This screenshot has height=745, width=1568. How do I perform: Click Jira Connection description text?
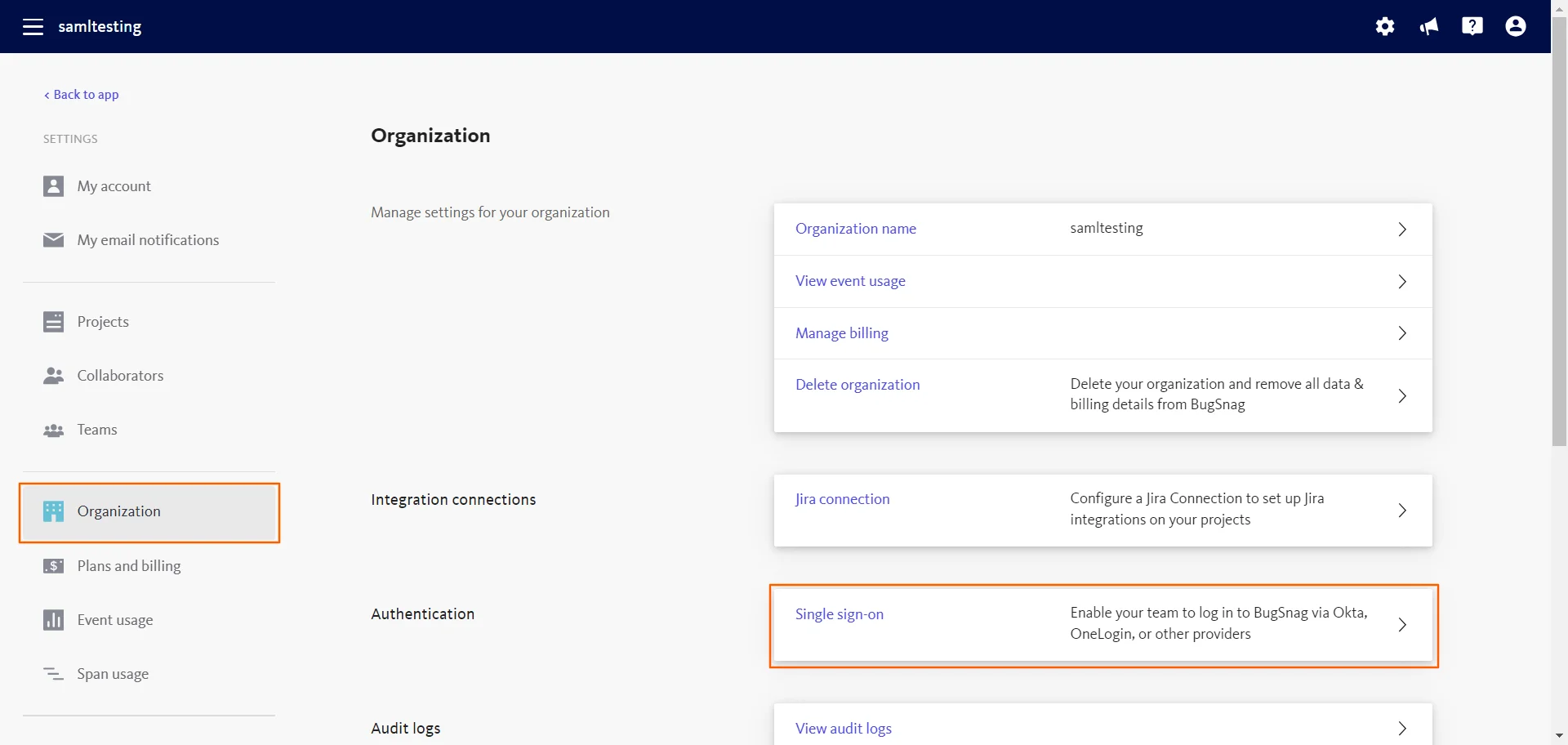point(1197,509)
